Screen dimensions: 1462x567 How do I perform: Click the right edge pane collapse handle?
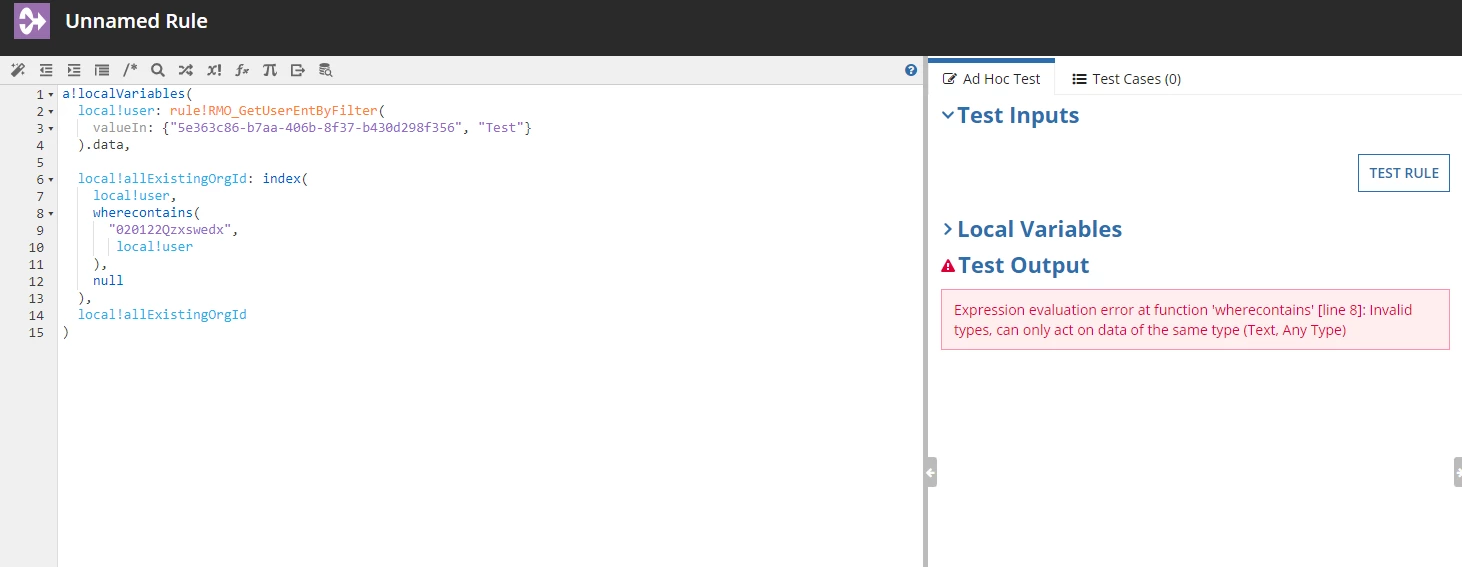coord(1458,472)
